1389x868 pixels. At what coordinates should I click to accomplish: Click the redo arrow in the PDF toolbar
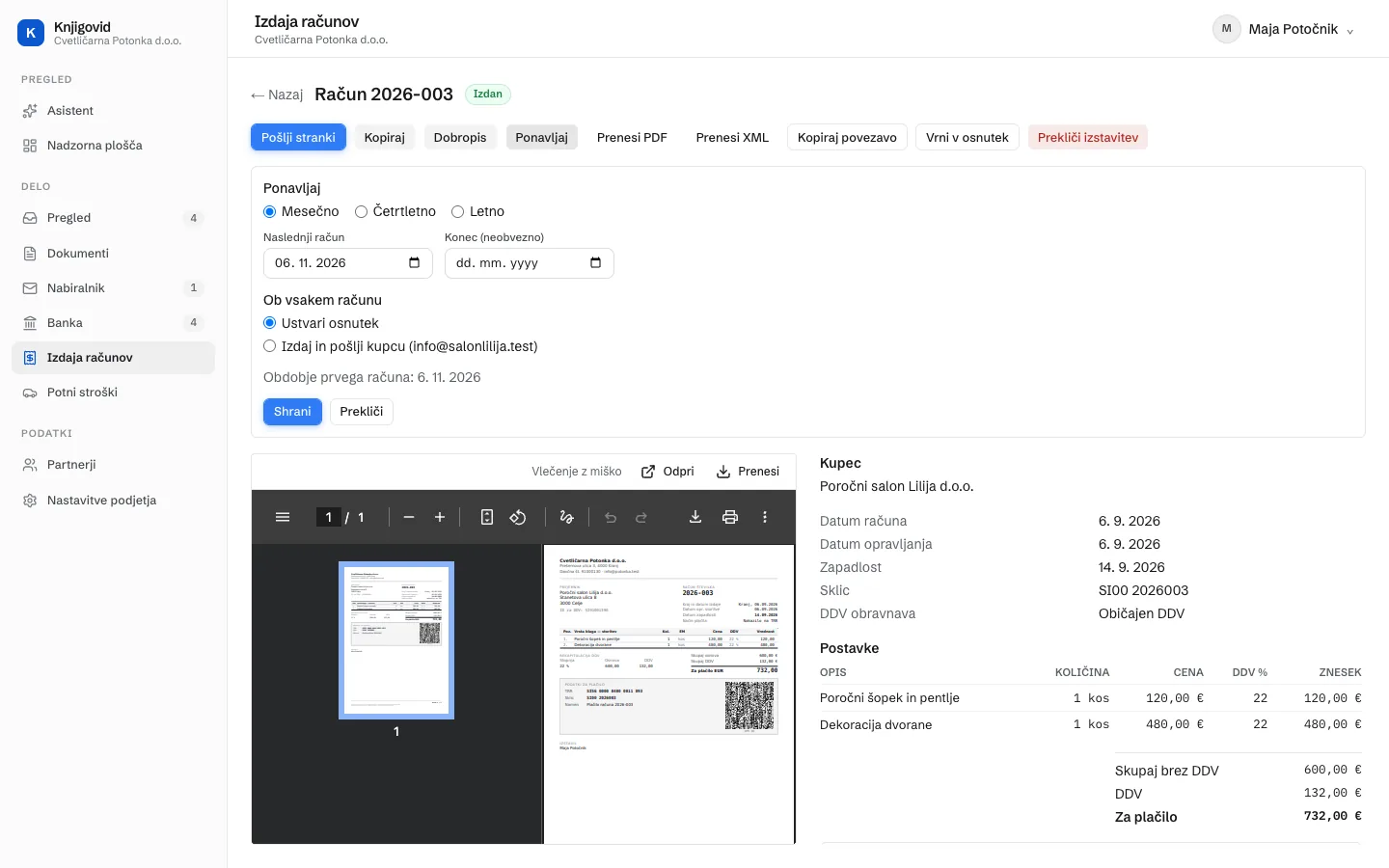641,517
